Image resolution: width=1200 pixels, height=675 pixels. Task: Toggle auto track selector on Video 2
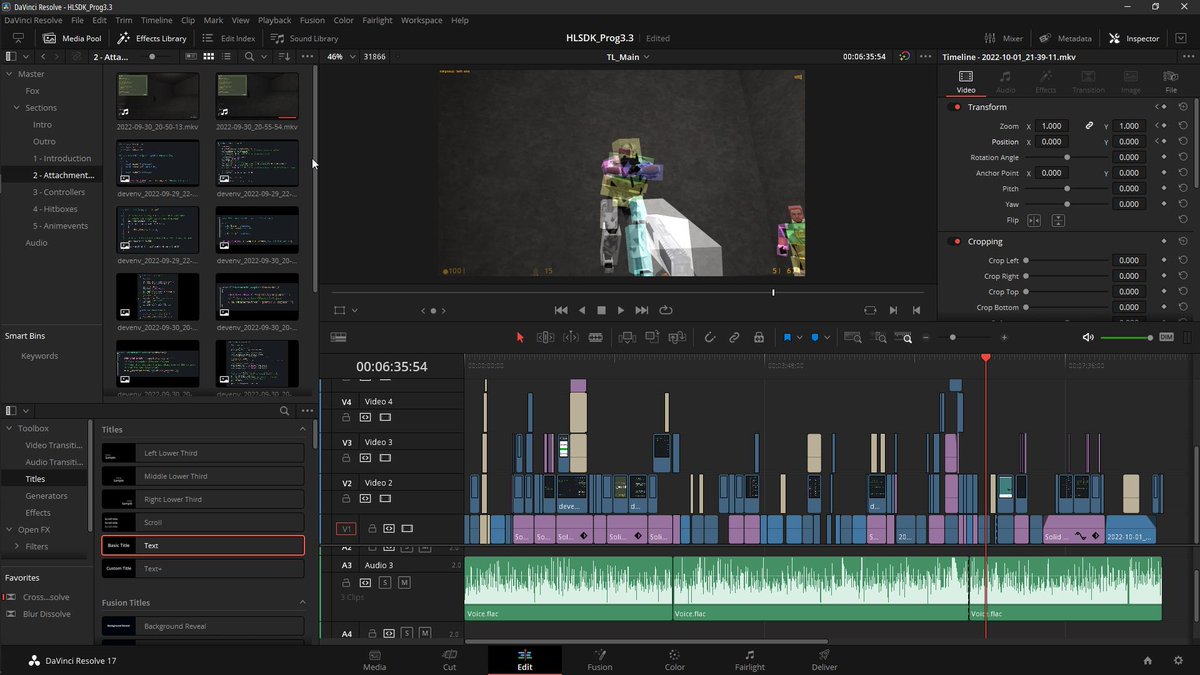point(365,499)
